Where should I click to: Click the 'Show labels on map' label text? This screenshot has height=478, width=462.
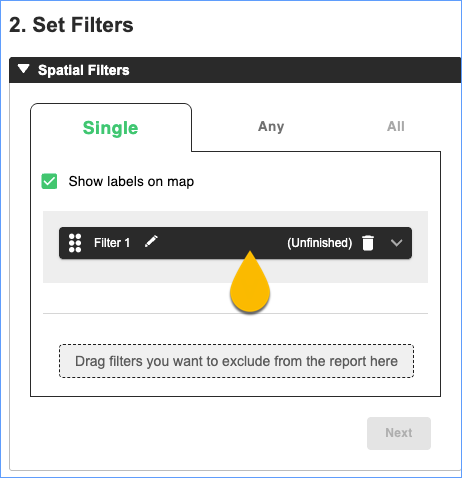(x=131, y=182)
